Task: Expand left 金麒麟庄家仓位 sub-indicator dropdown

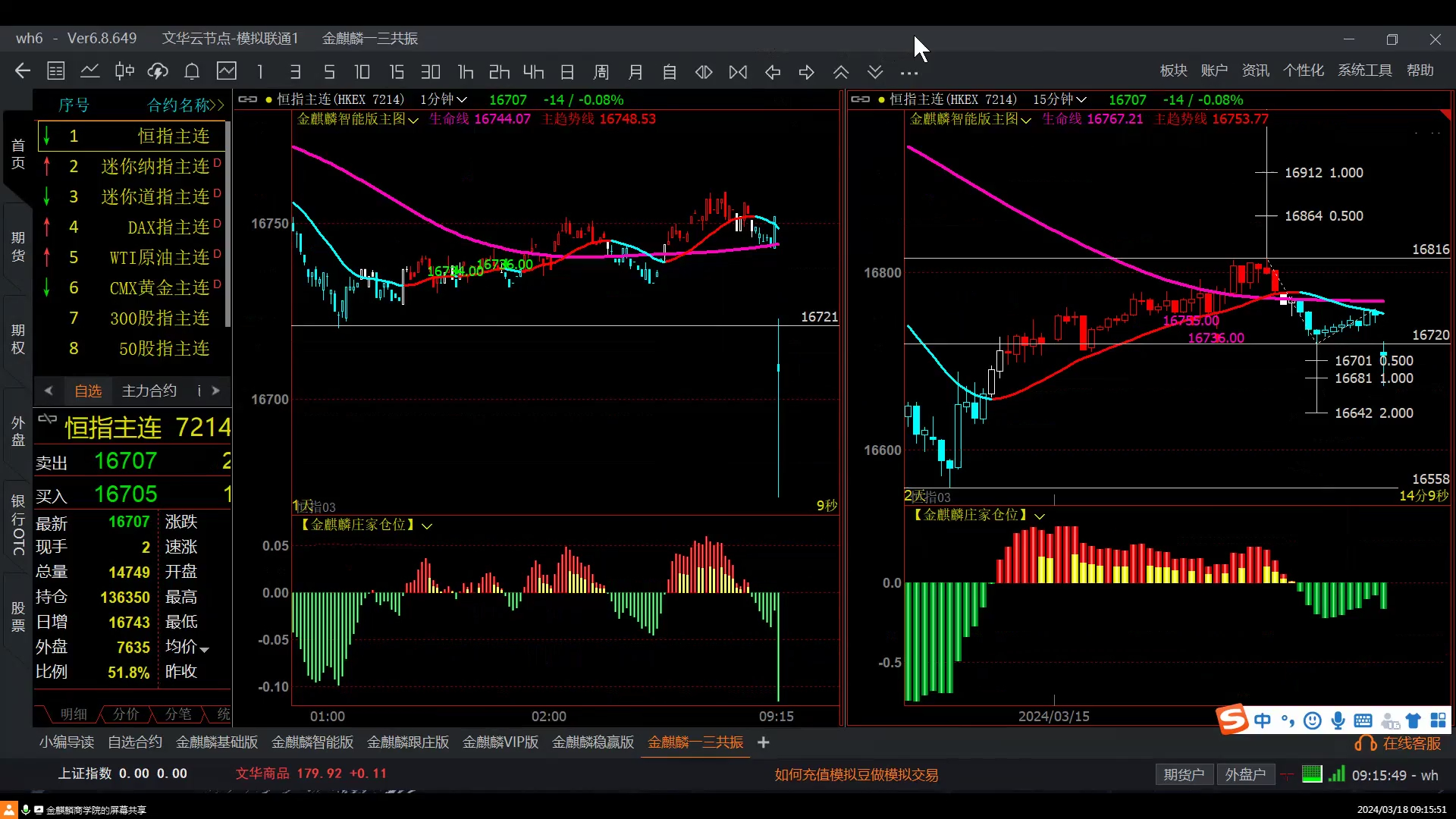Action: pos(427,526)
